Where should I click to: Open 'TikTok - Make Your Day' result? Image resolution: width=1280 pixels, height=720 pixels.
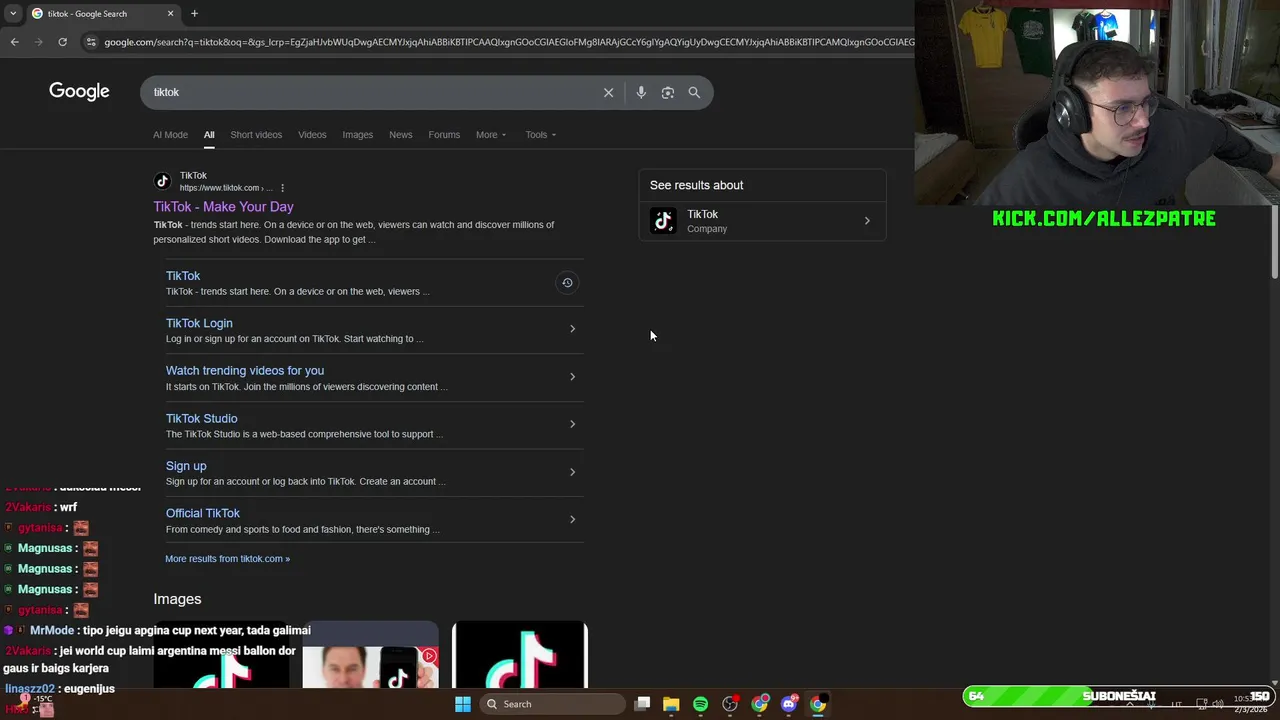coord(223,207)
